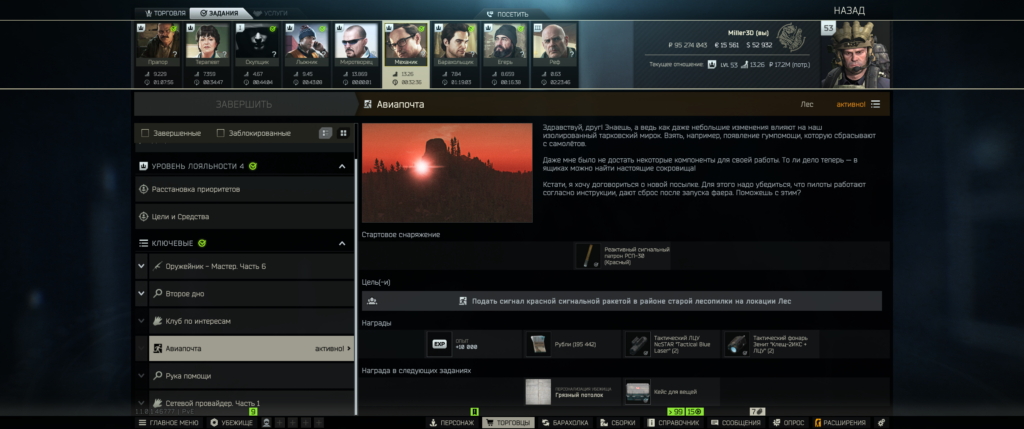The image size is (1024, 429).
Task: Click the Посетить button
Action: (507, 14)
